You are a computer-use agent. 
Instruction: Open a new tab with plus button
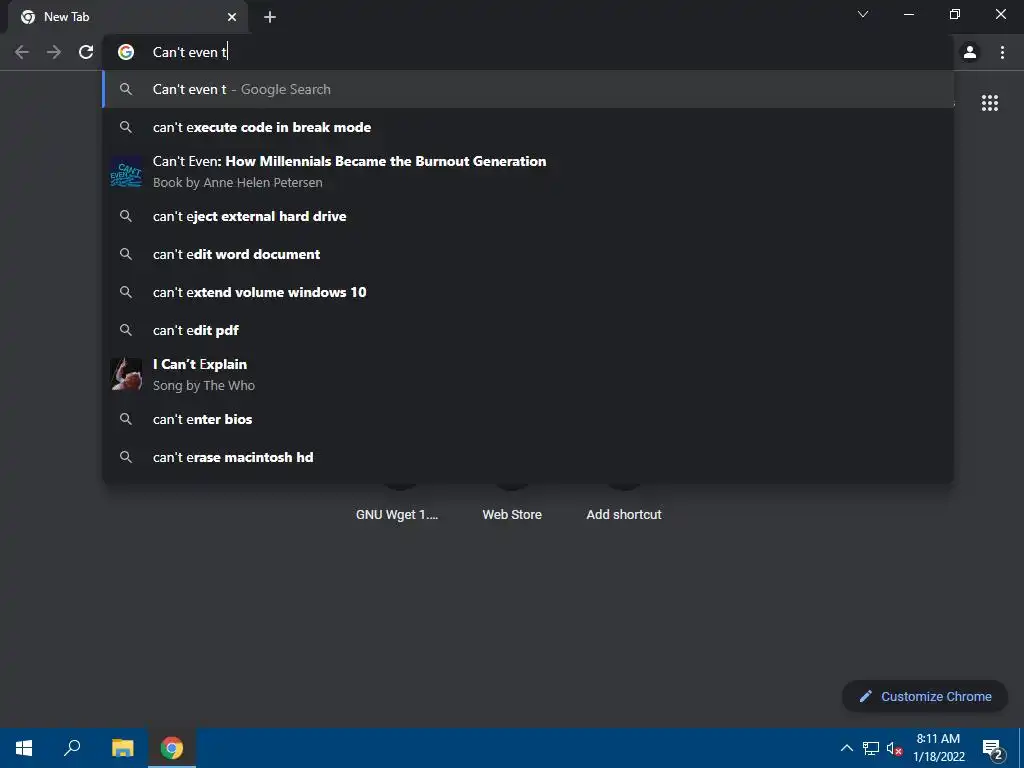(270, 17)
